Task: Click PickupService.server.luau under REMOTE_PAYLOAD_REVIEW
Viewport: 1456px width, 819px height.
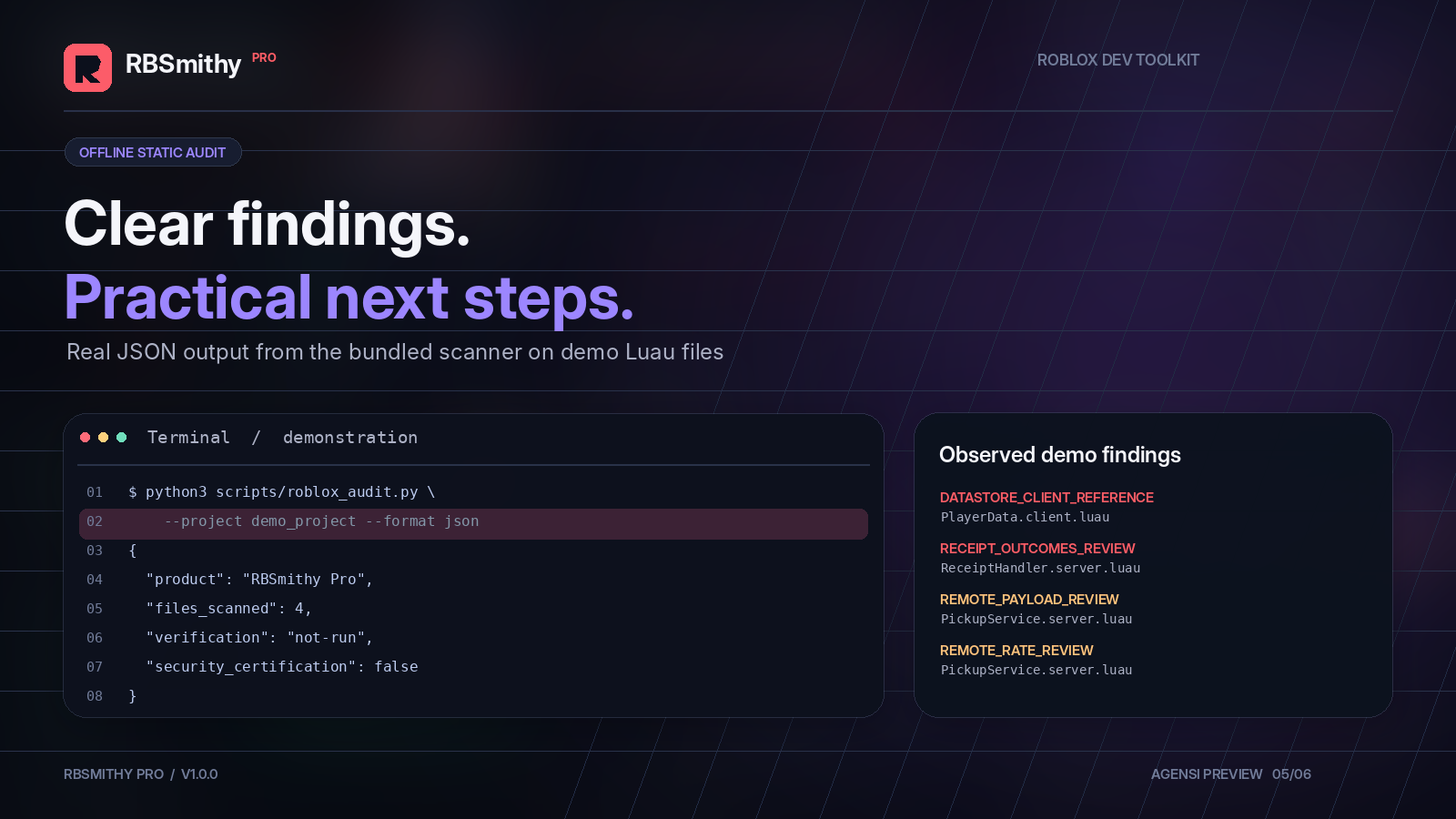Action: [x=1036, y=619]
